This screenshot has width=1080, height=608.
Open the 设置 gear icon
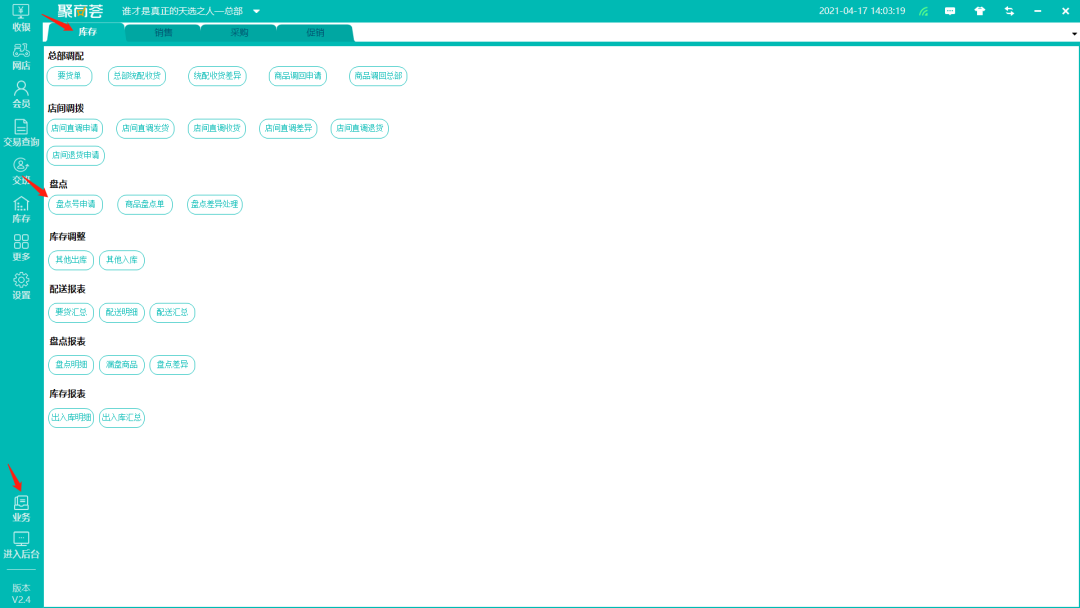click(21, 281)
